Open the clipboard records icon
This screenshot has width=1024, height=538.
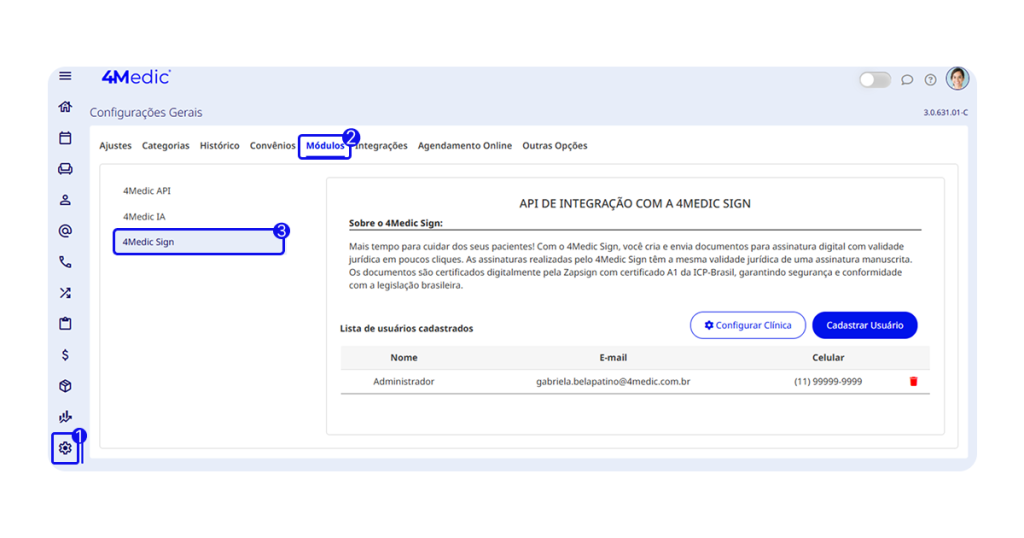click(x=65, y=324)
